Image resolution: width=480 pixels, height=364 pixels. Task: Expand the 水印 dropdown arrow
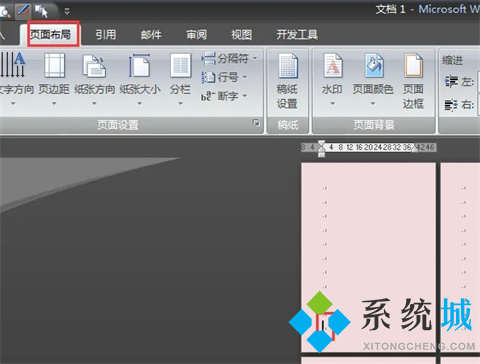pyautogui.click(x=332, y=104)
